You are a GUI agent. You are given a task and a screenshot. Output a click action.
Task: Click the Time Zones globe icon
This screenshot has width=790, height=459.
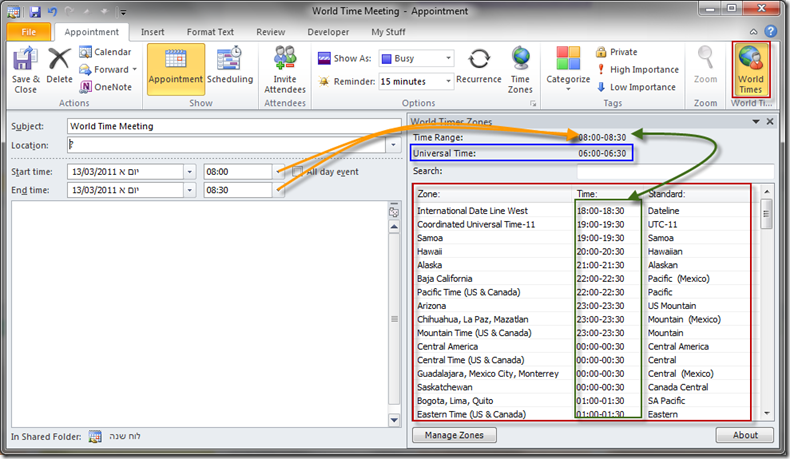click(x=520, y=59)
